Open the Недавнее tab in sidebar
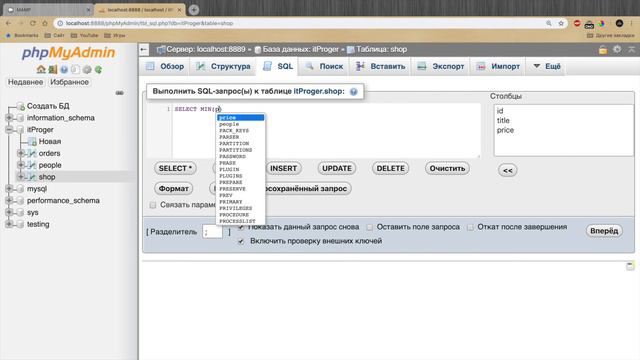The width and height of the screenshot is (640, 360). click(x=25, y=82)
